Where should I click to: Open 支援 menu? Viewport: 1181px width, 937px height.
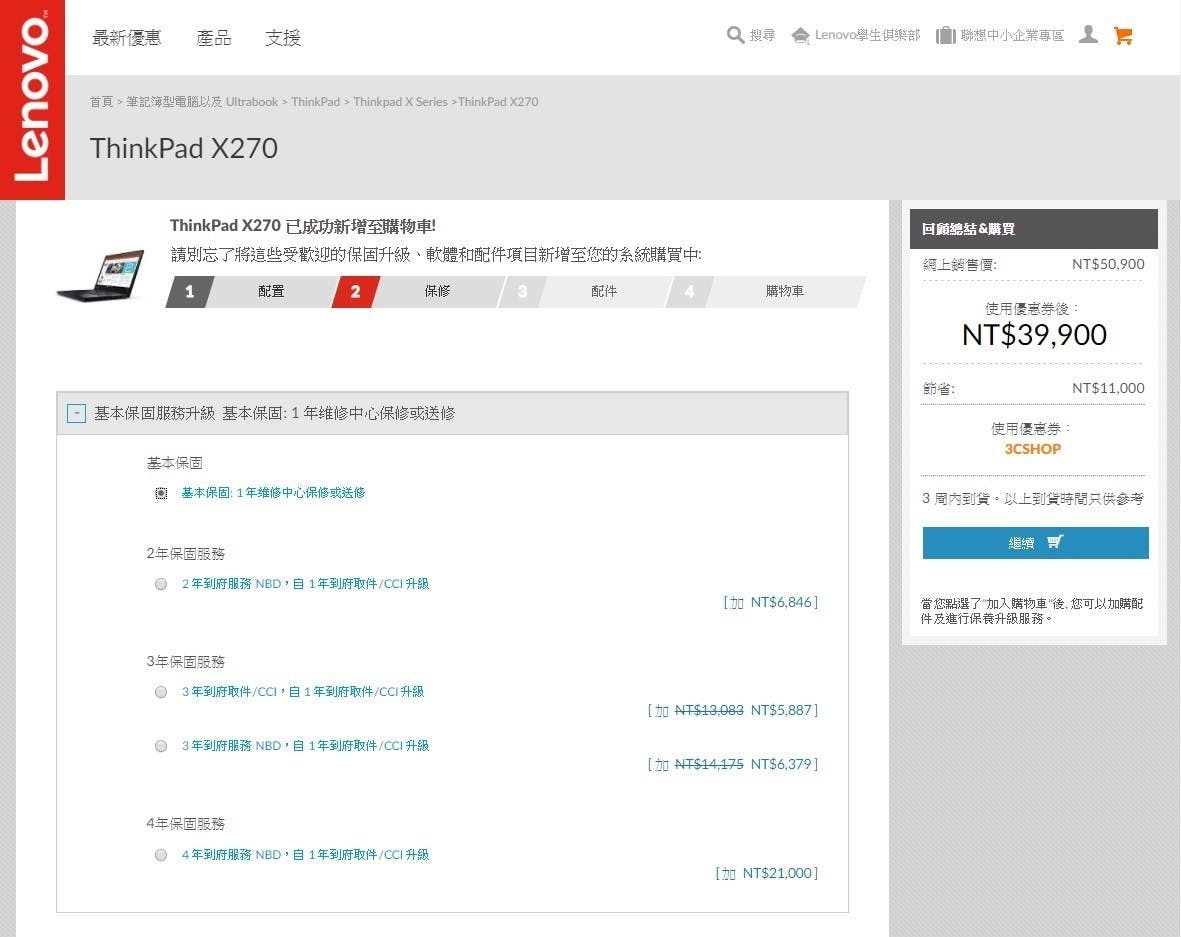pyautogui.click(x=283, y=38)
